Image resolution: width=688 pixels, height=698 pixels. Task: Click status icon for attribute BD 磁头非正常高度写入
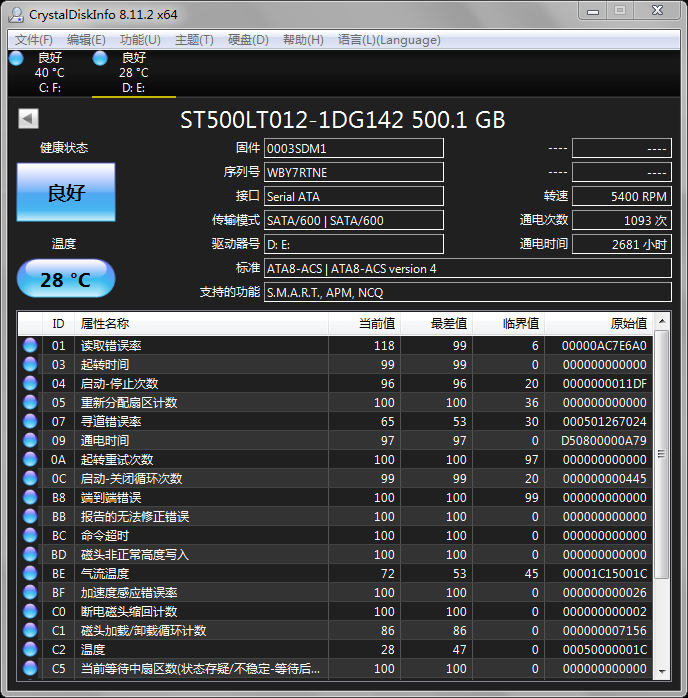tap(30, 554)
